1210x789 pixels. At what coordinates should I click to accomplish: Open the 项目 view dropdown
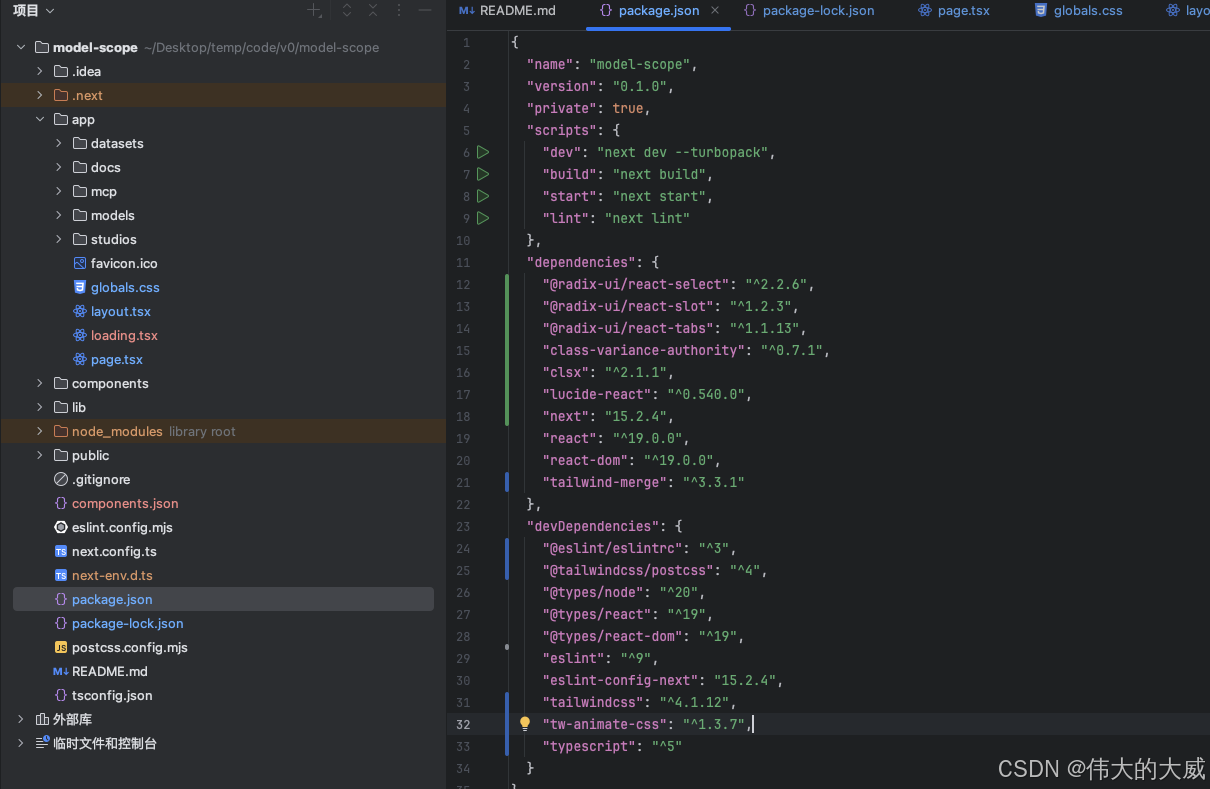click(33, 11)
